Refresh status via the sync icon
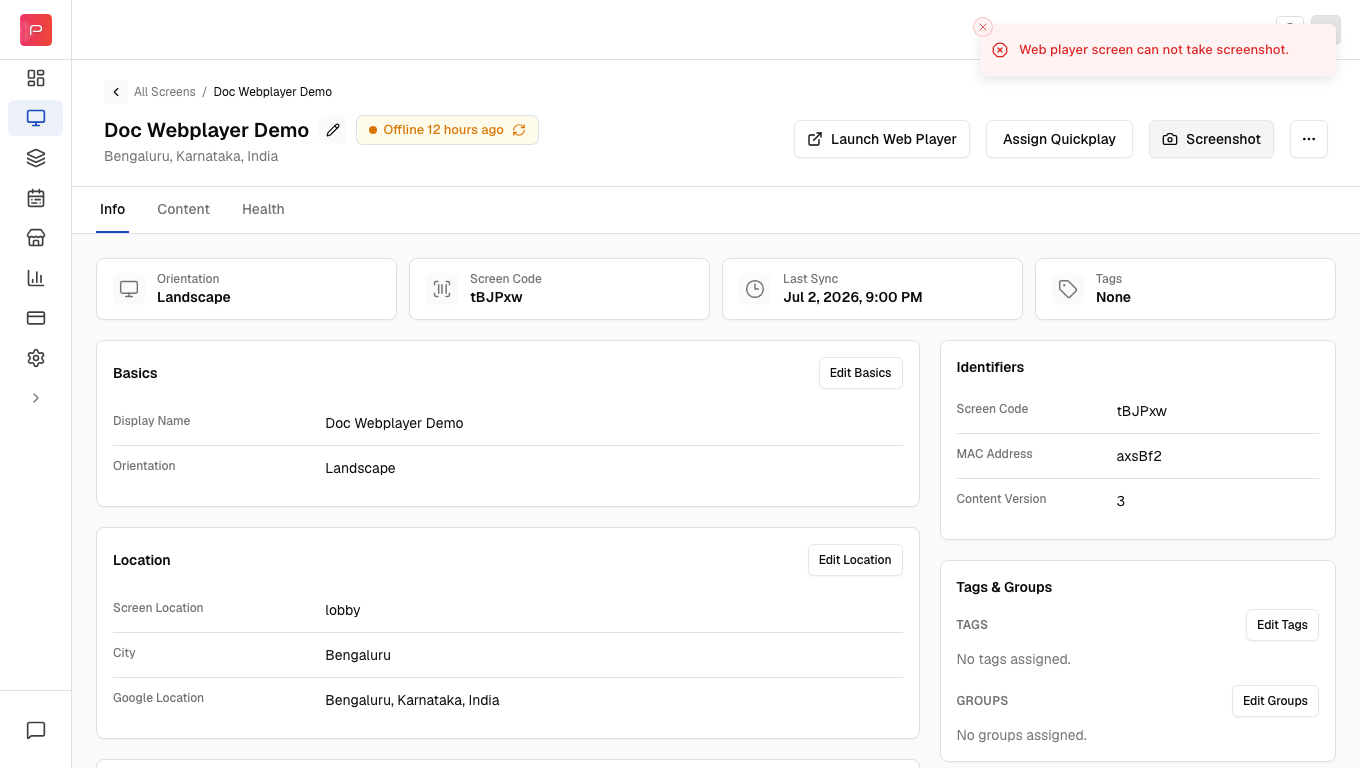The image size is (1360, 768). (519, 130)
